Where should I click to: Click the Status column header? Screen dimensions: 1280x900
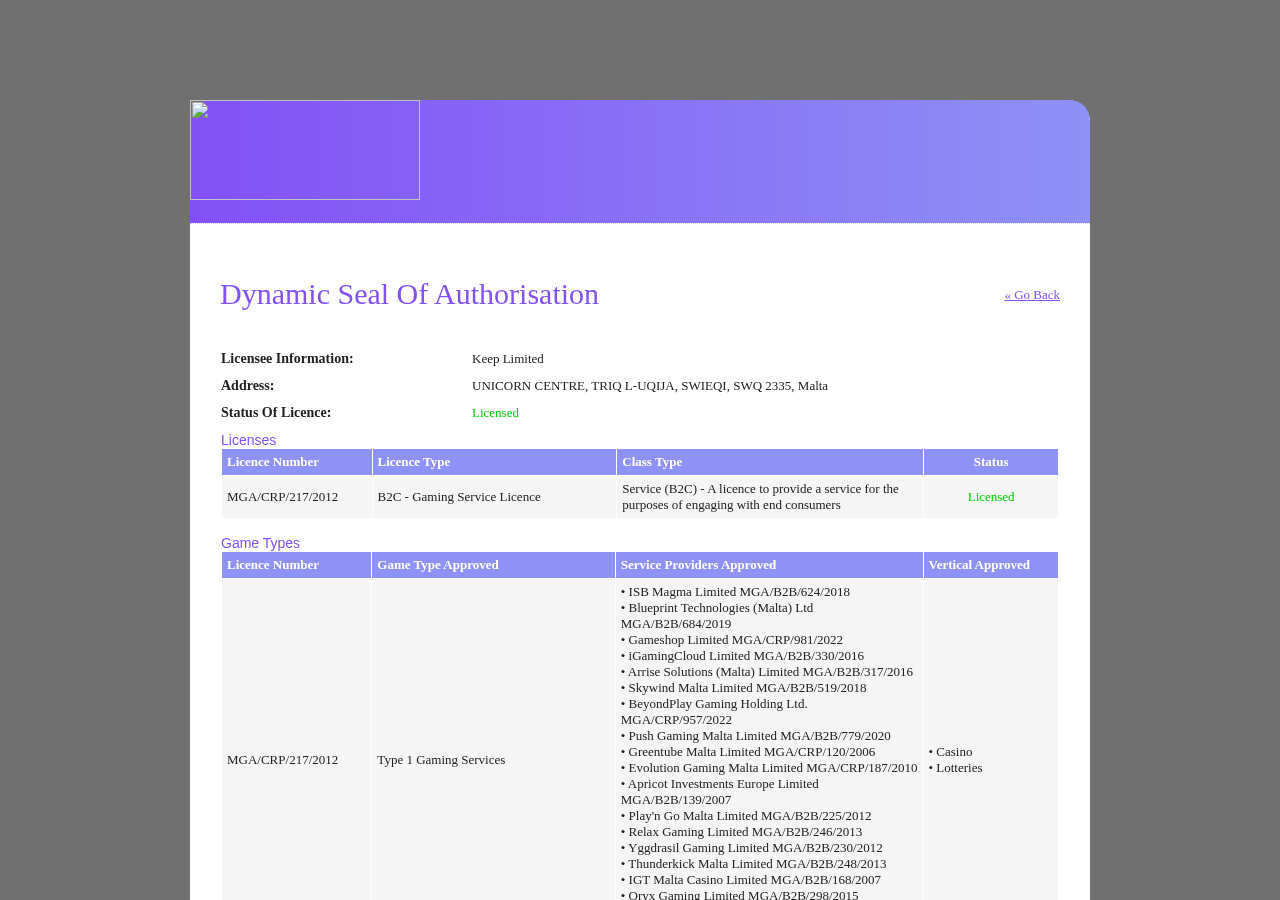pos(991,462)
